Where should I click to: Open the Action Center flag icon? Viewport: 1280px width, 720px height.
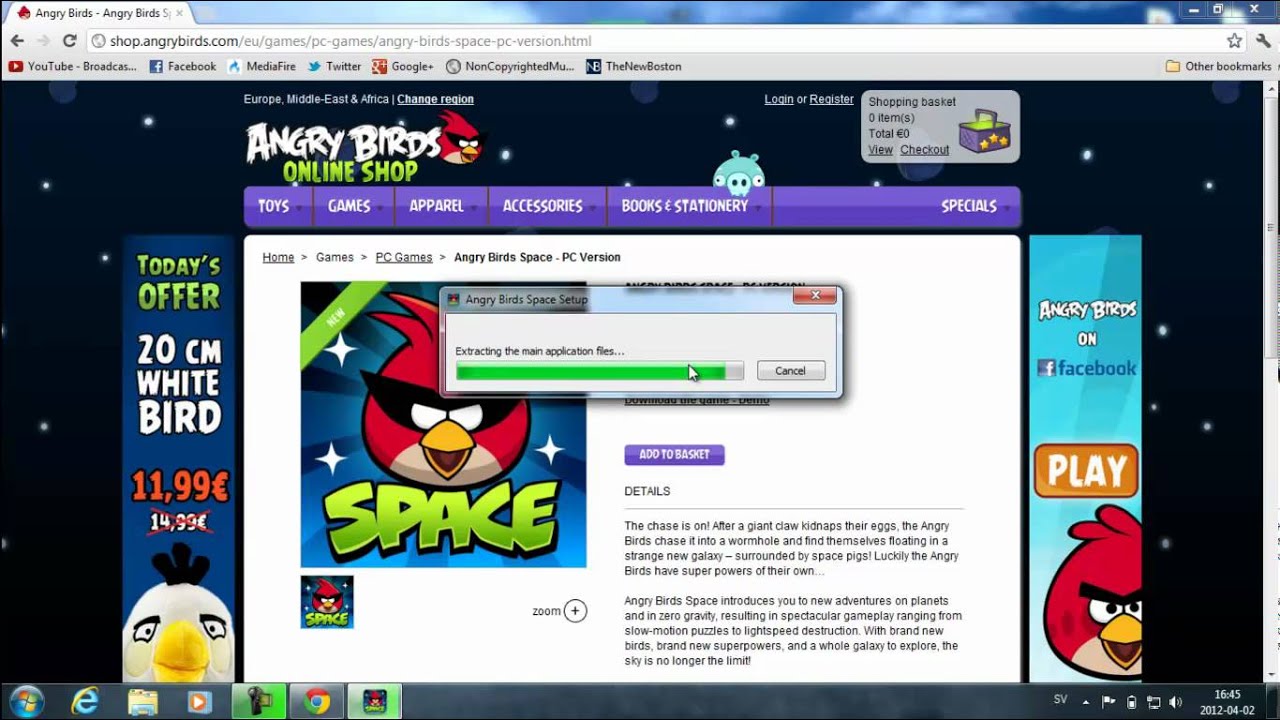(x=1108, y=701)
